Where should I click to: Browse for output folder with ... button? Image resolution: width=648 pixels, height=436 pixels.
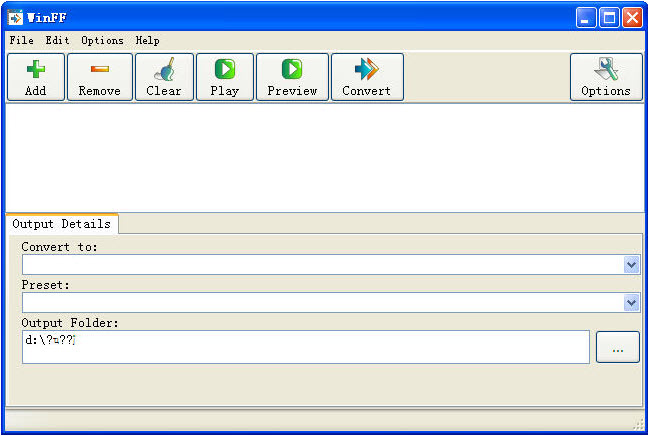click(x=618, y=347)
